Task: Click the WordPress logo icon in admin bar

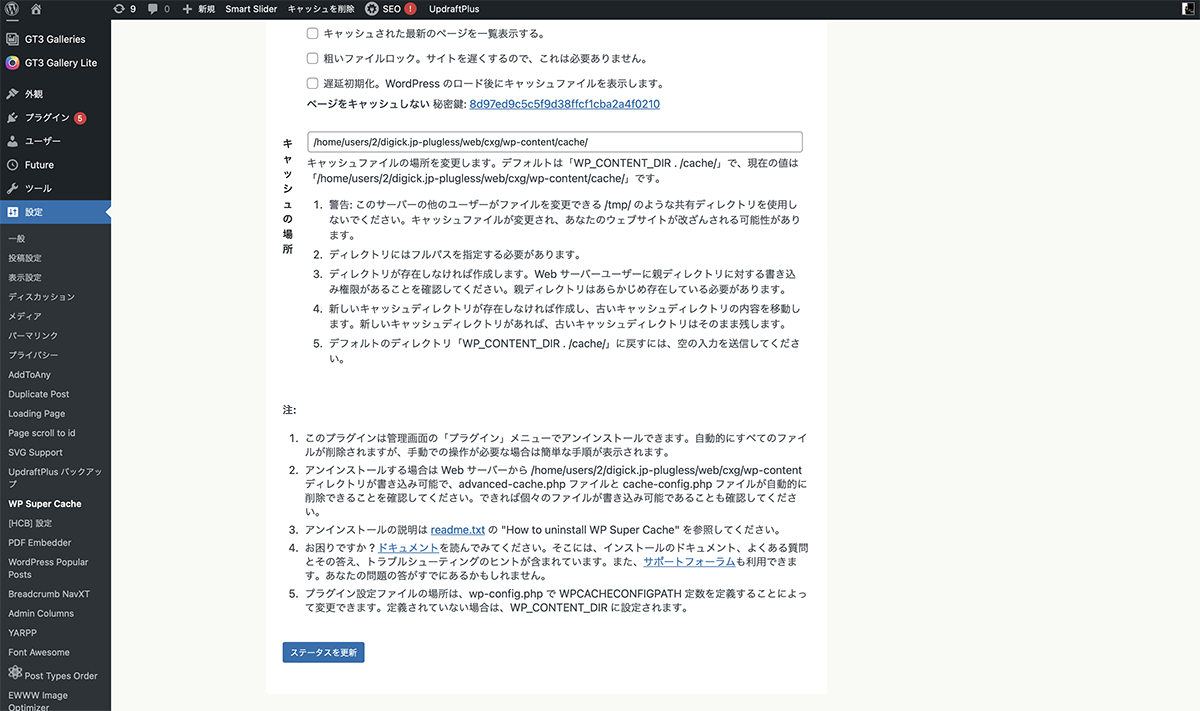Action: (13, 9)
